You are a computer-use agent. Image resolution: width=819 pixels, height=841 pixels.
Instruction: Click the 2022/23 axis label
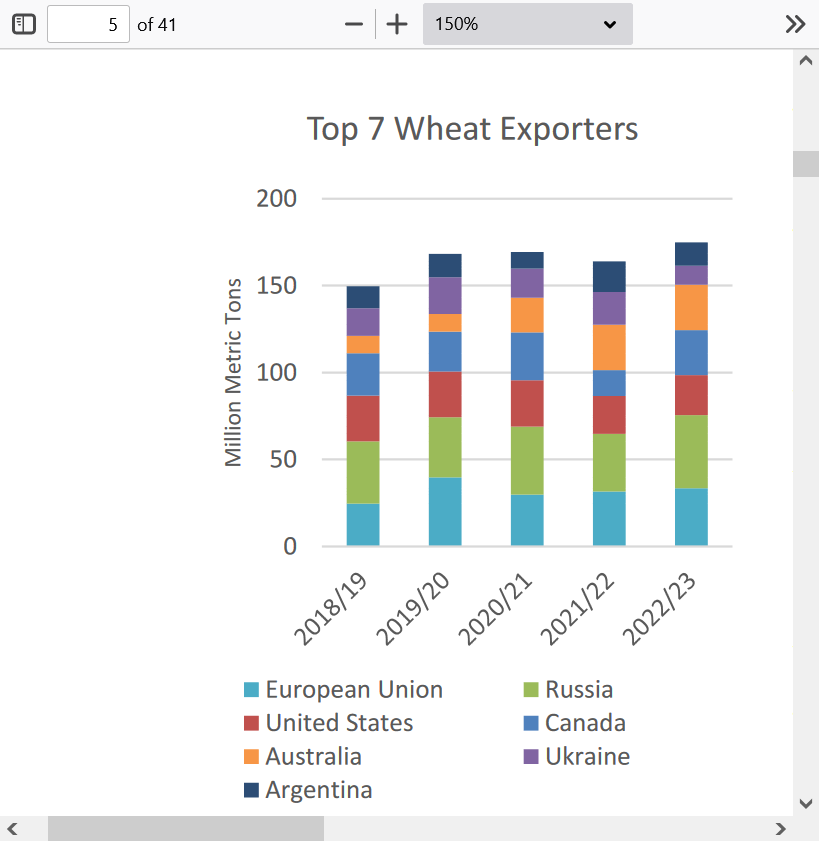[659, 609]
